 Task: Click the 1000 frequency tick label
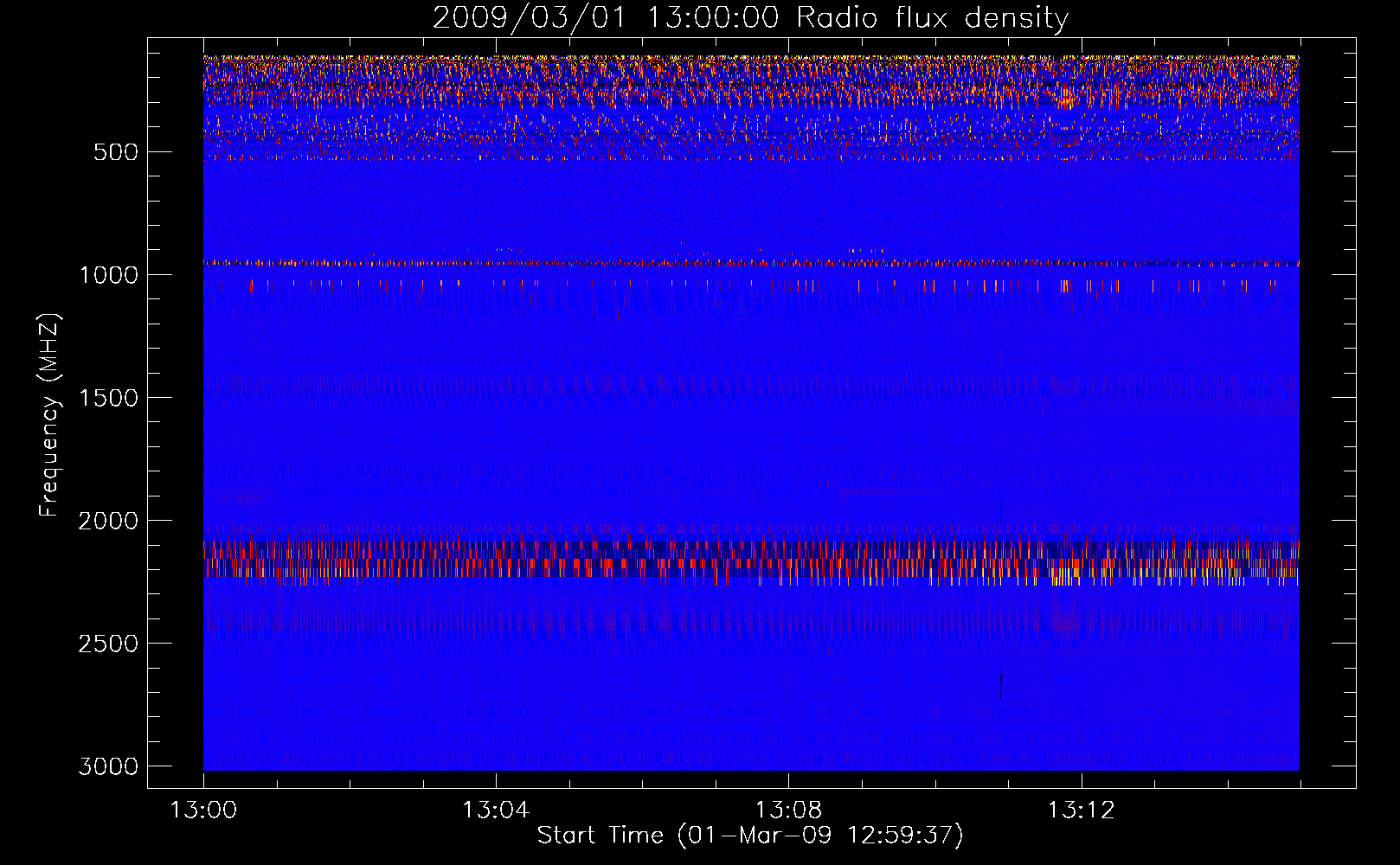[x=108, y=275]
